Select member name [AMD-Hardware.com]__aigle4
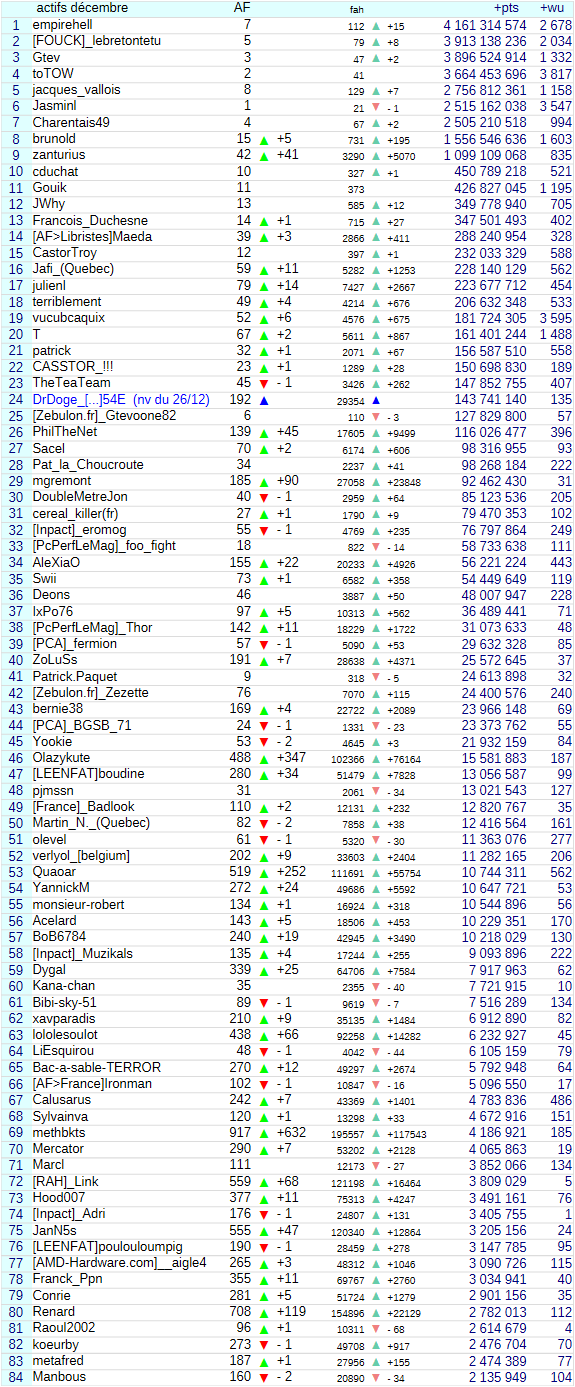The height and width of the screenshot is (1387, 575). tap(119, 1264)
